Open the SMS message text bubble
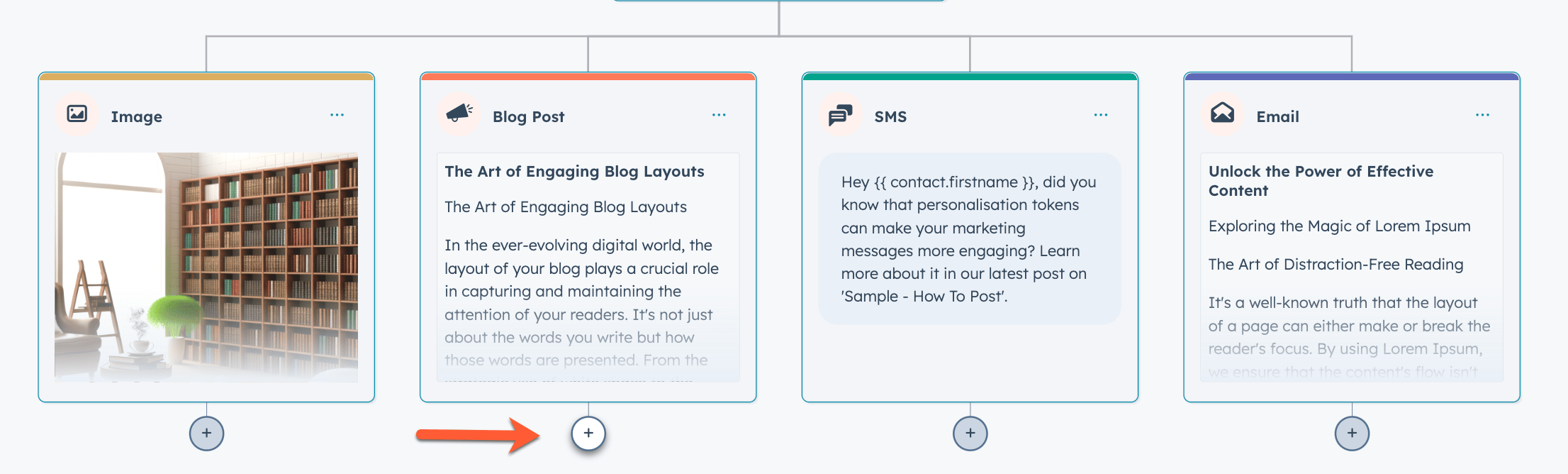Screen dimensions: 1568x474 click(x=970, y=239)
